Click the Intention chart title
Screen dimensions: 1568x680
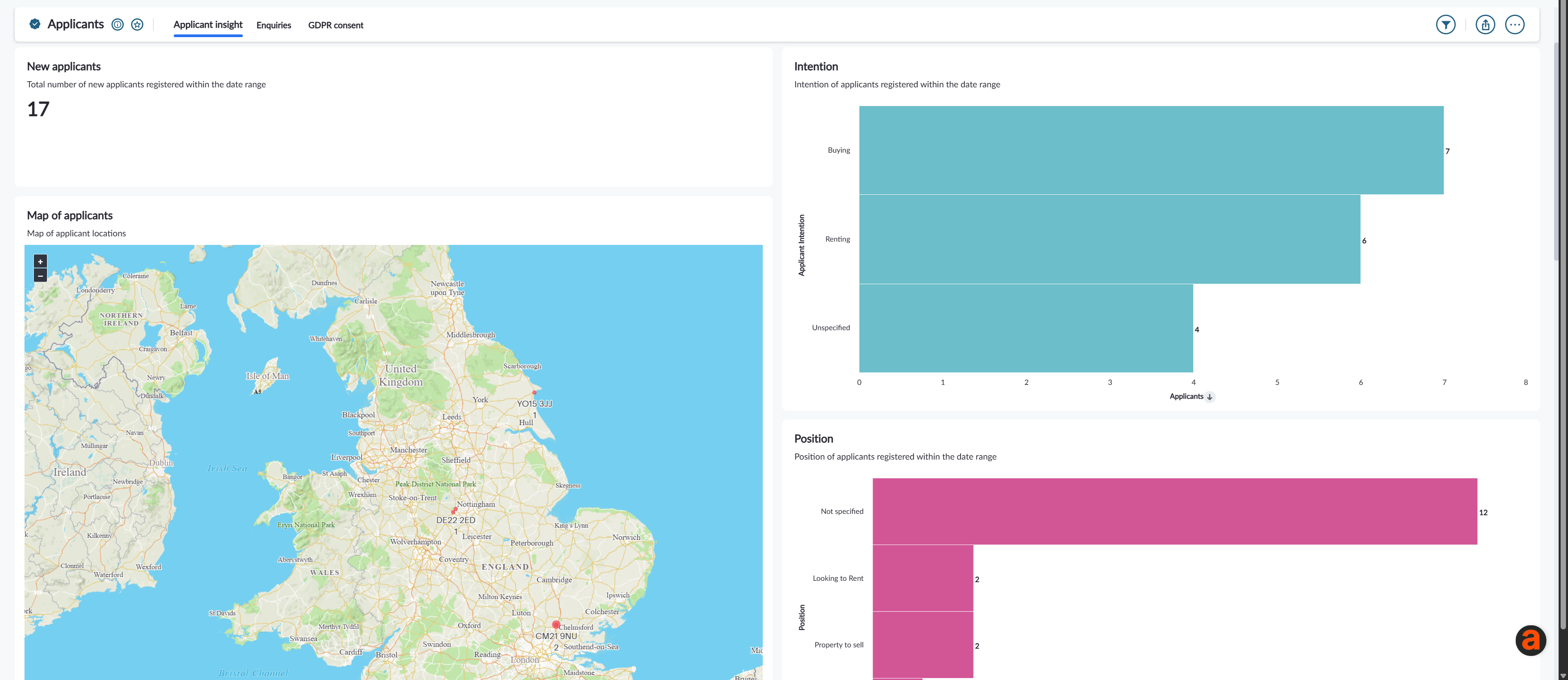(x=816, y=66)
